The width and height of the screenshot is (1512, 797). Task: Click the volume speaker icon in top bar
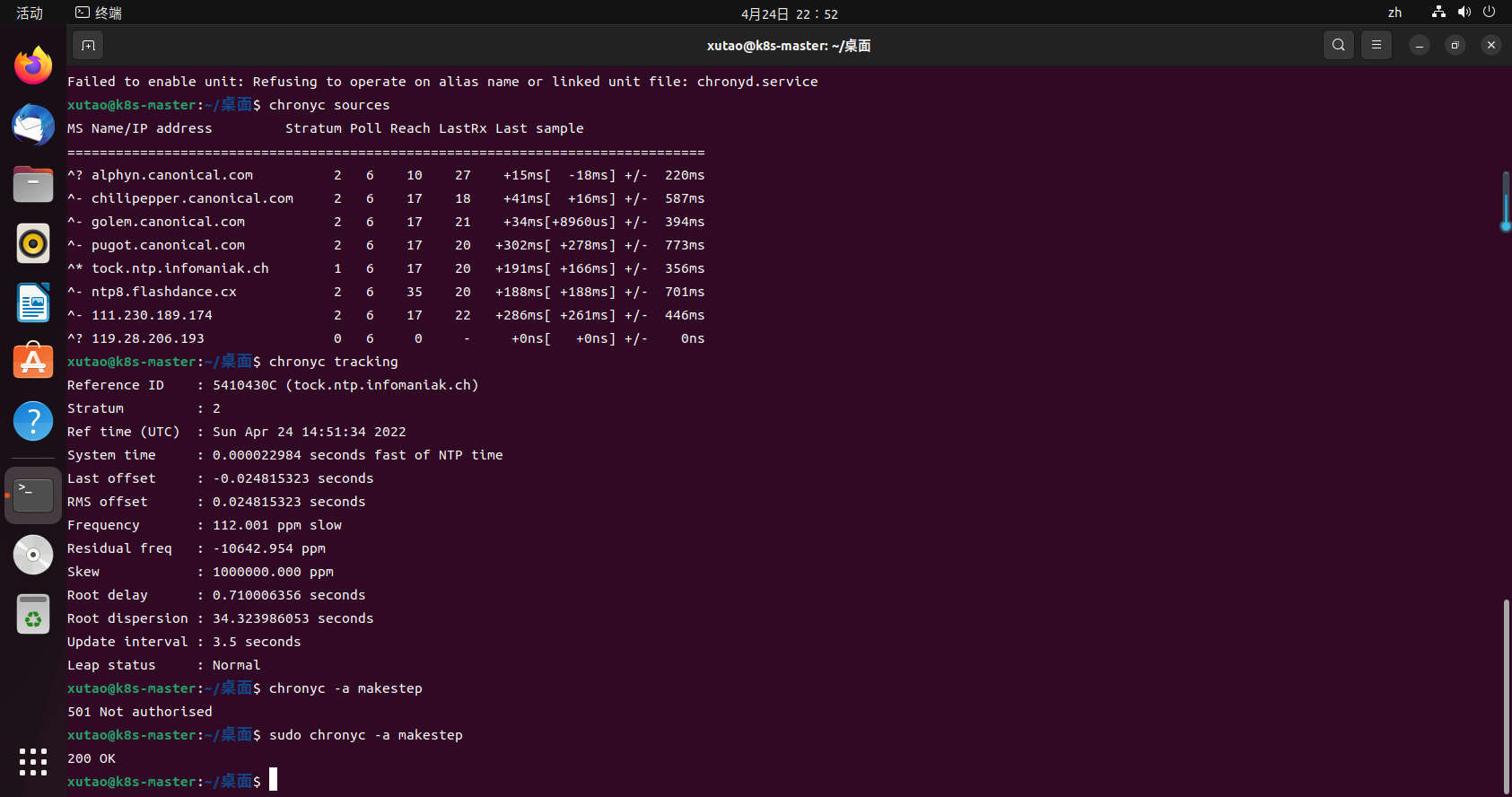click(1464, 13)
